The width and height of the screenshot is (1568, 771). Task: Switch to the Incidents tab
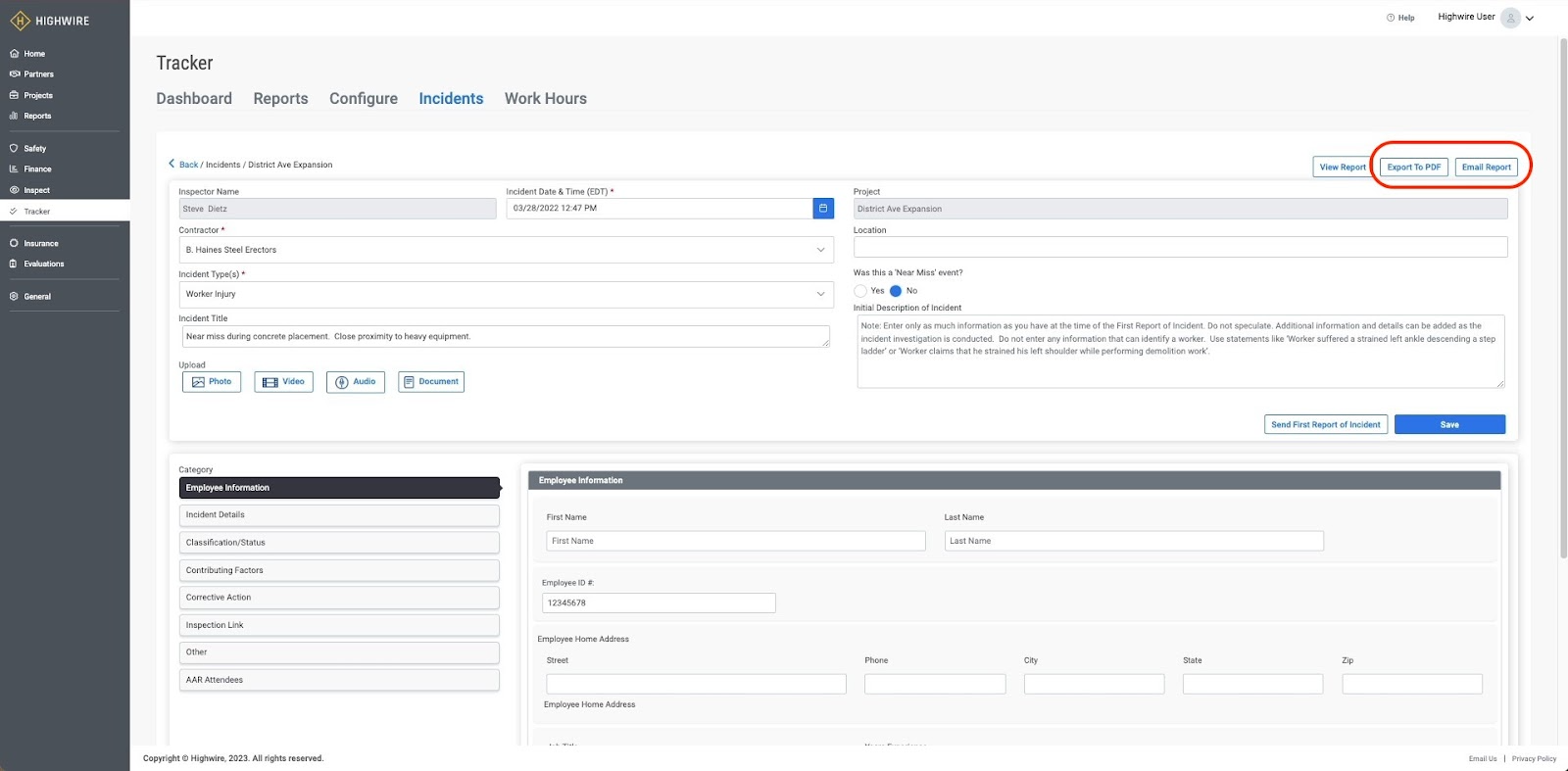tap(451, 98)
